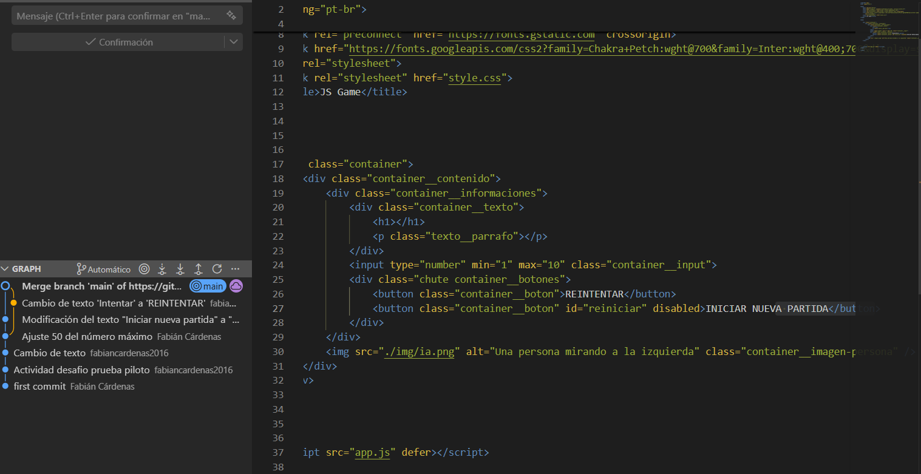This screenshot has width=921, height=474.
Task: Click the Pull icon with solid down arrow
Action: 180,269
